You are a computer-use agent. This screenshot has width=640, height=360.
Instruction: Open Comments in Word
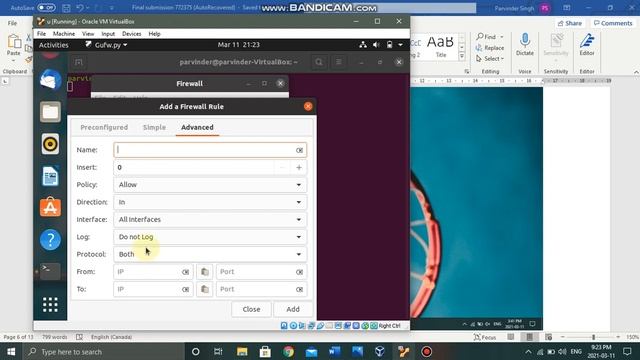point(613,23)
